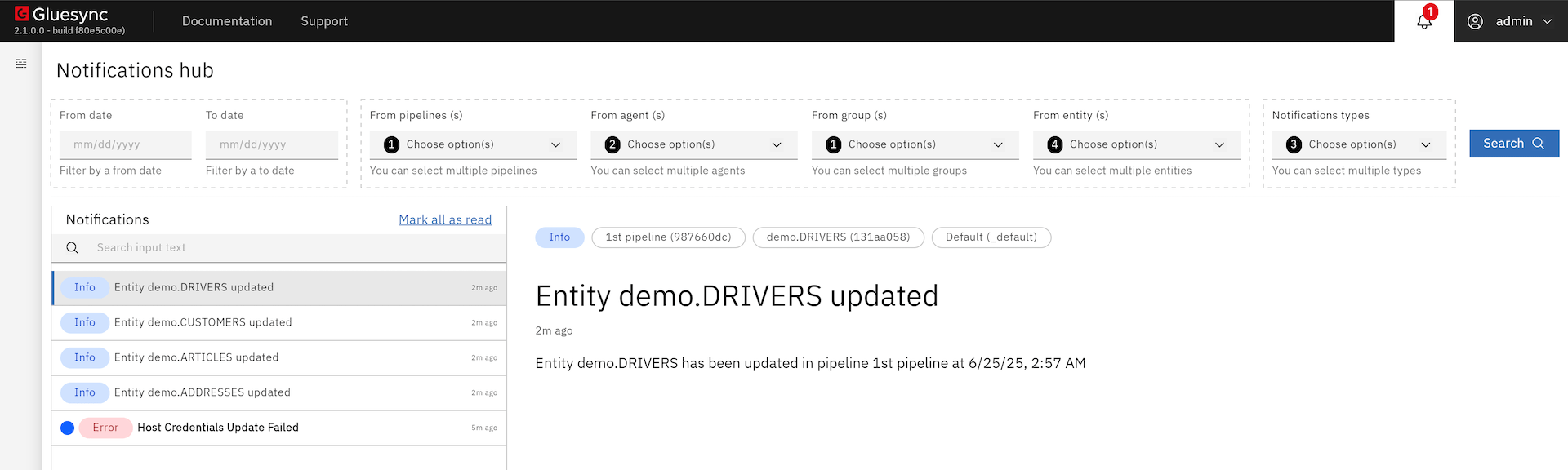Image resolution: width=1568 pixels, height=470 pixels.
Task: Click the From date input field
Action: pos(126,144)
